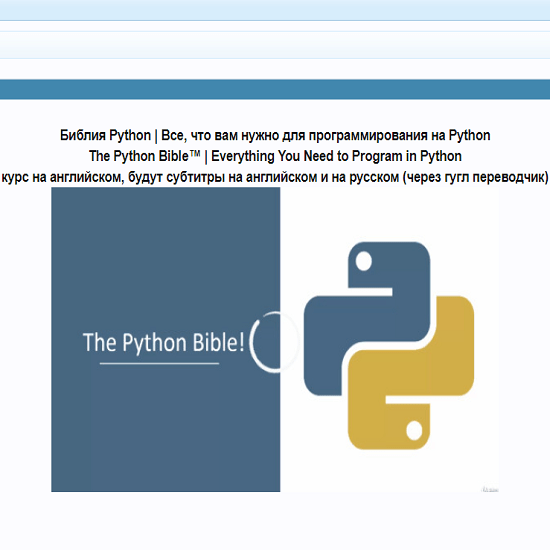Click the Russian title line "Библия Python | Все, что вам нужно для программирования на Python"

point(275,135)
